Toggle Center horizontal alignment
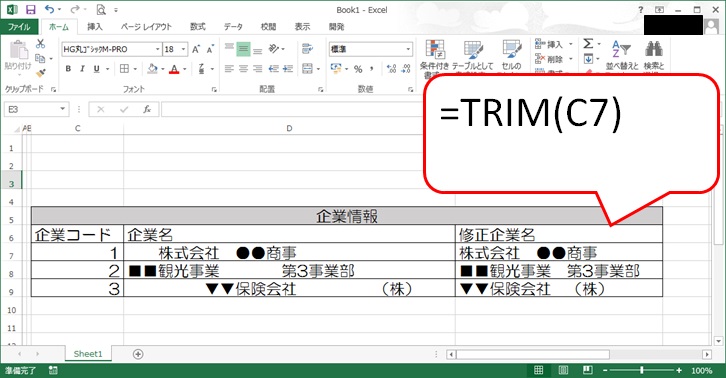726x378 pixels. (x=244, y=69)
